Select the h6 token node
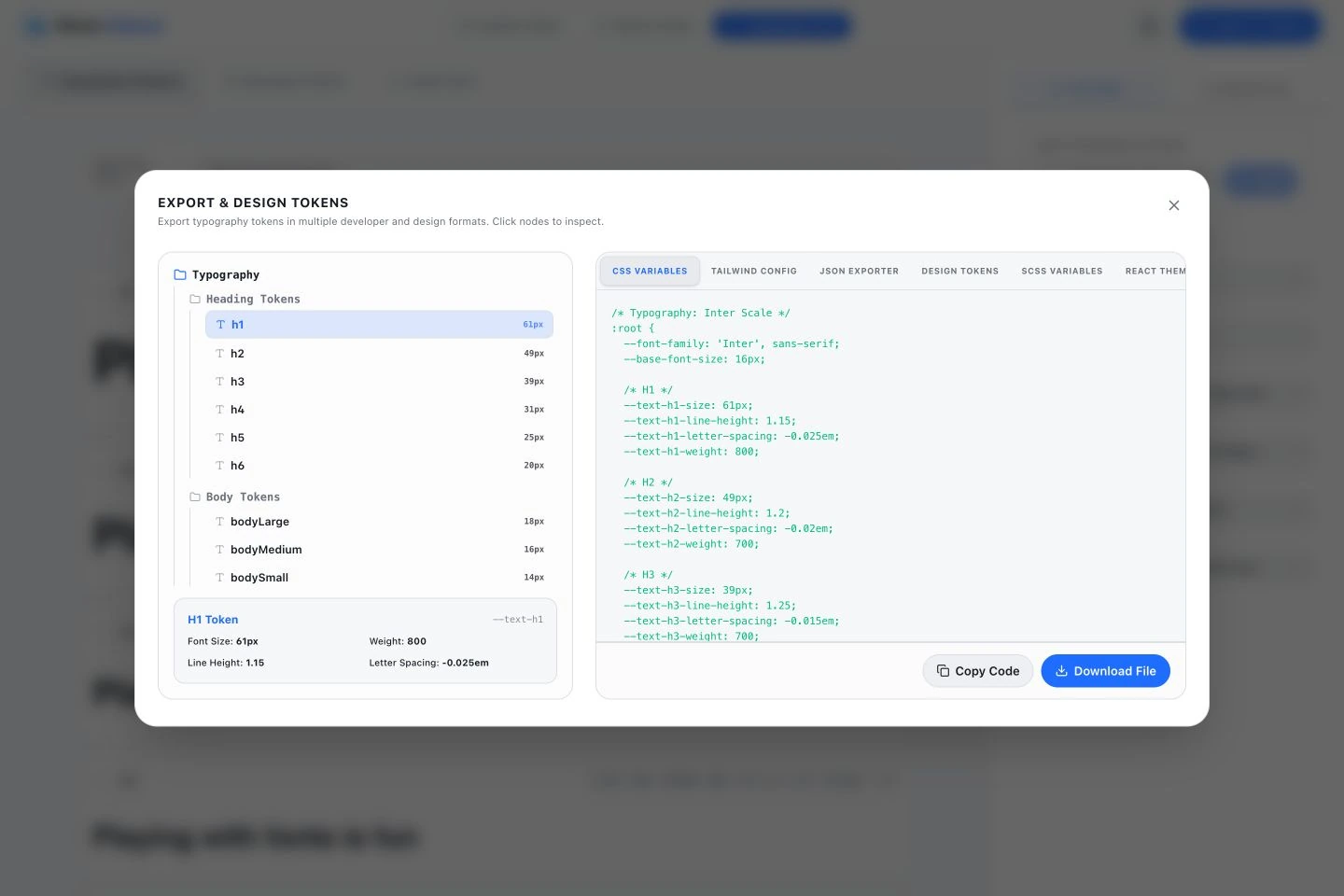1344x896 pixels. tap(379, 466)
